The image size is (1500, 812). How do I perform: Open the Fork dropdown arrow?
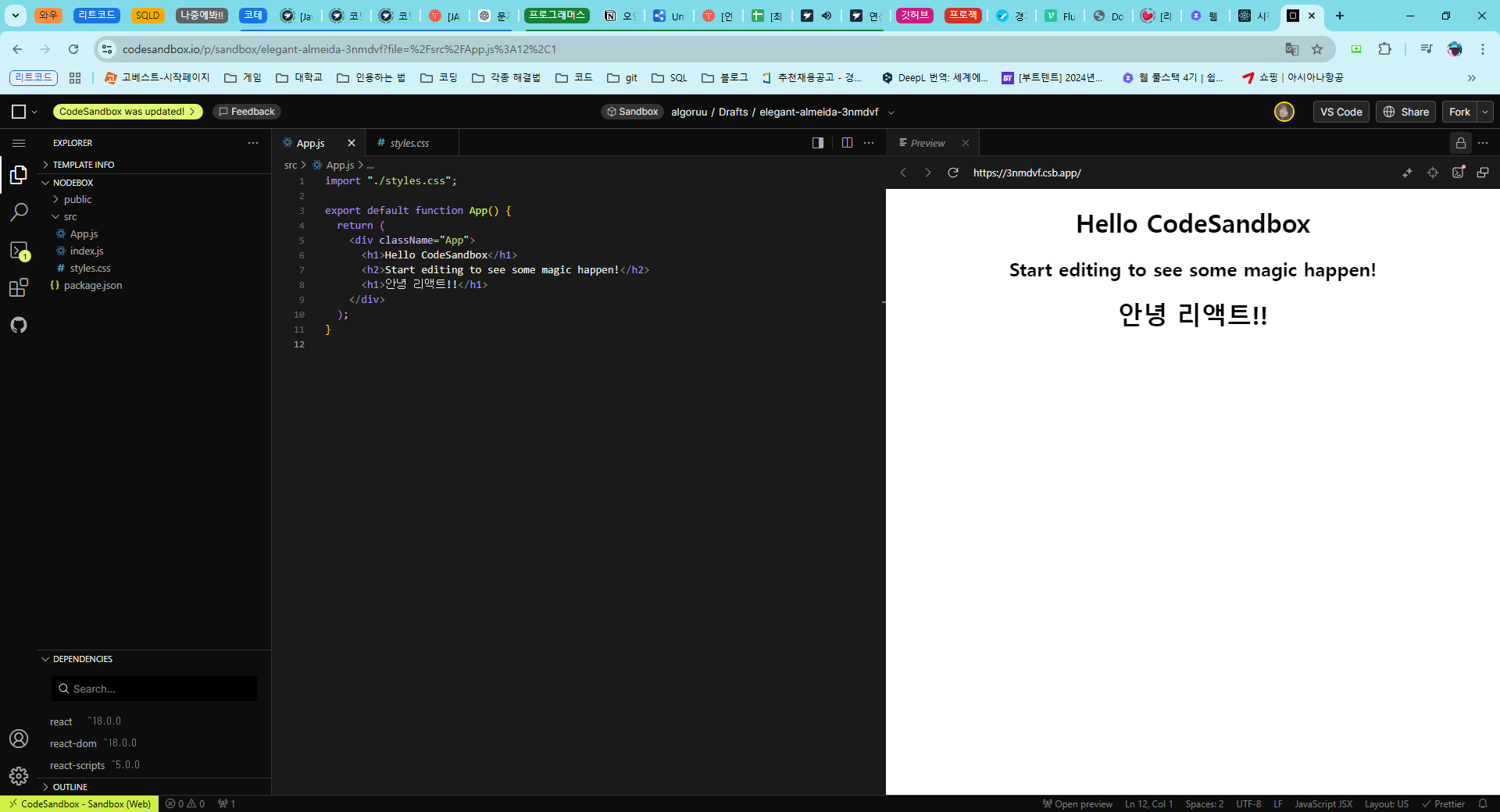(1485, 112)
